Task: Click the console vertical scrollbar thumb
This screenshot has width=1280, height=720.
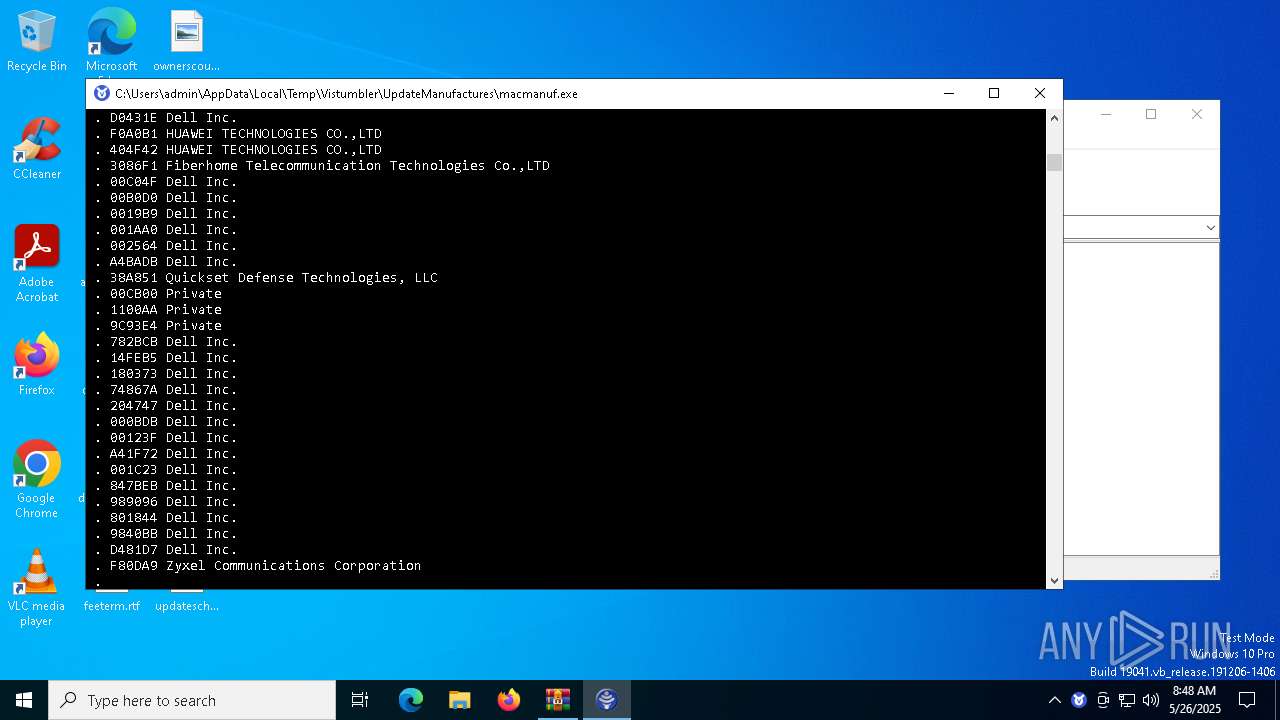Action: [1054, 162]
